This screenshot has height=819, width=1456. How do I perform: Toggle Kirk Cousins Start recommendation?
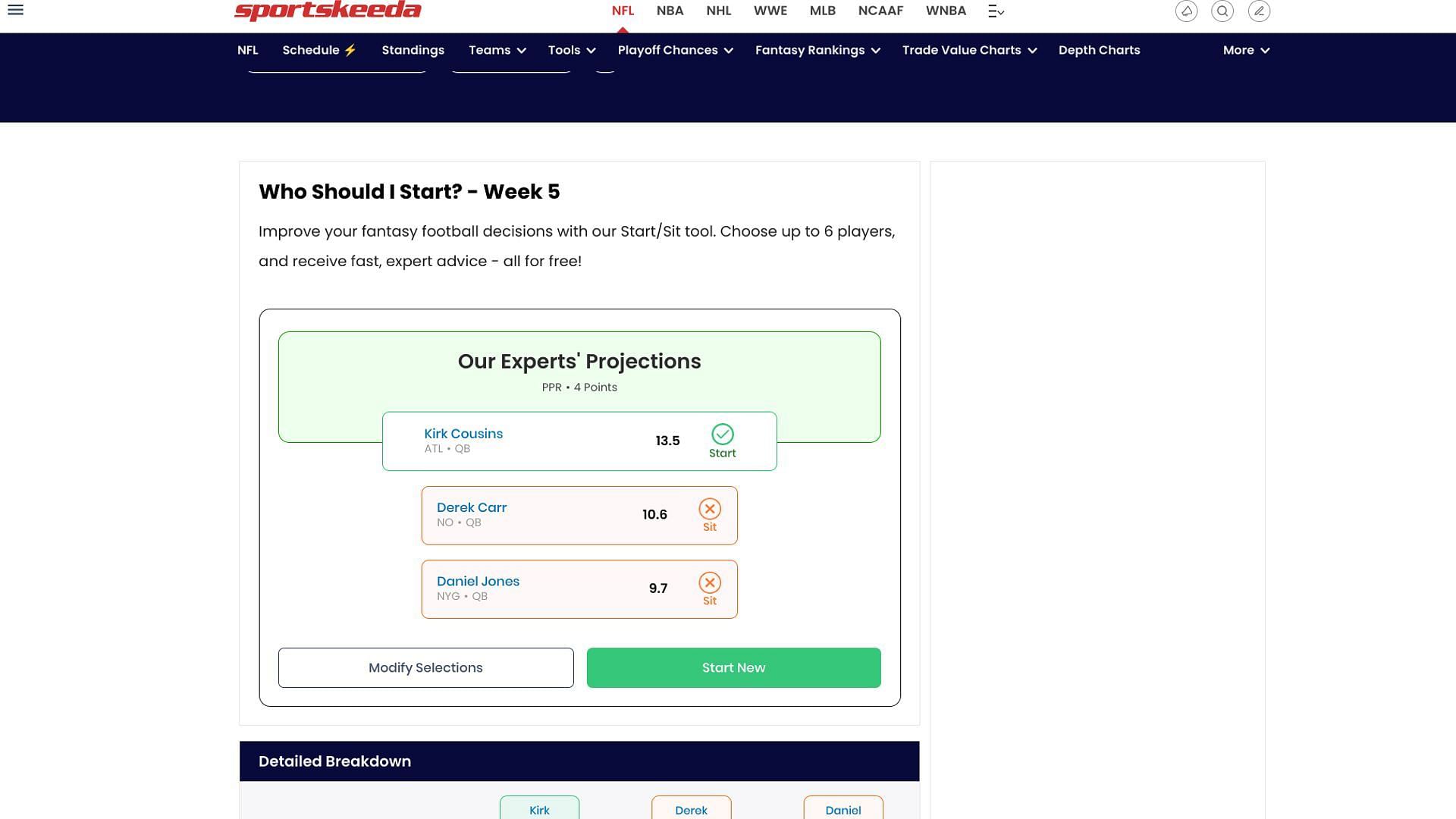click(721, 440)
